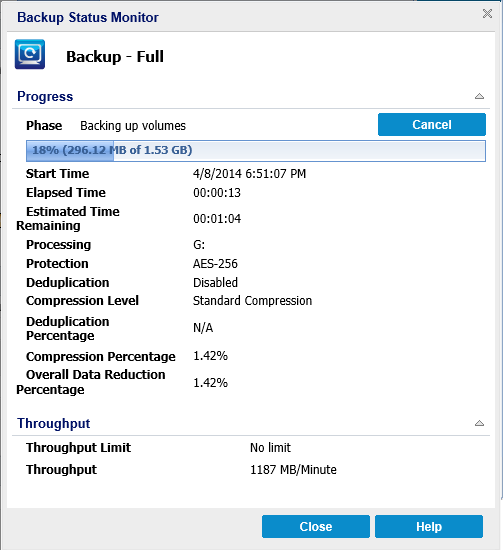Viewport: 503px width, 550px height.
Task: Collapse the Throughput section triangle
Action: click(479, 423)
